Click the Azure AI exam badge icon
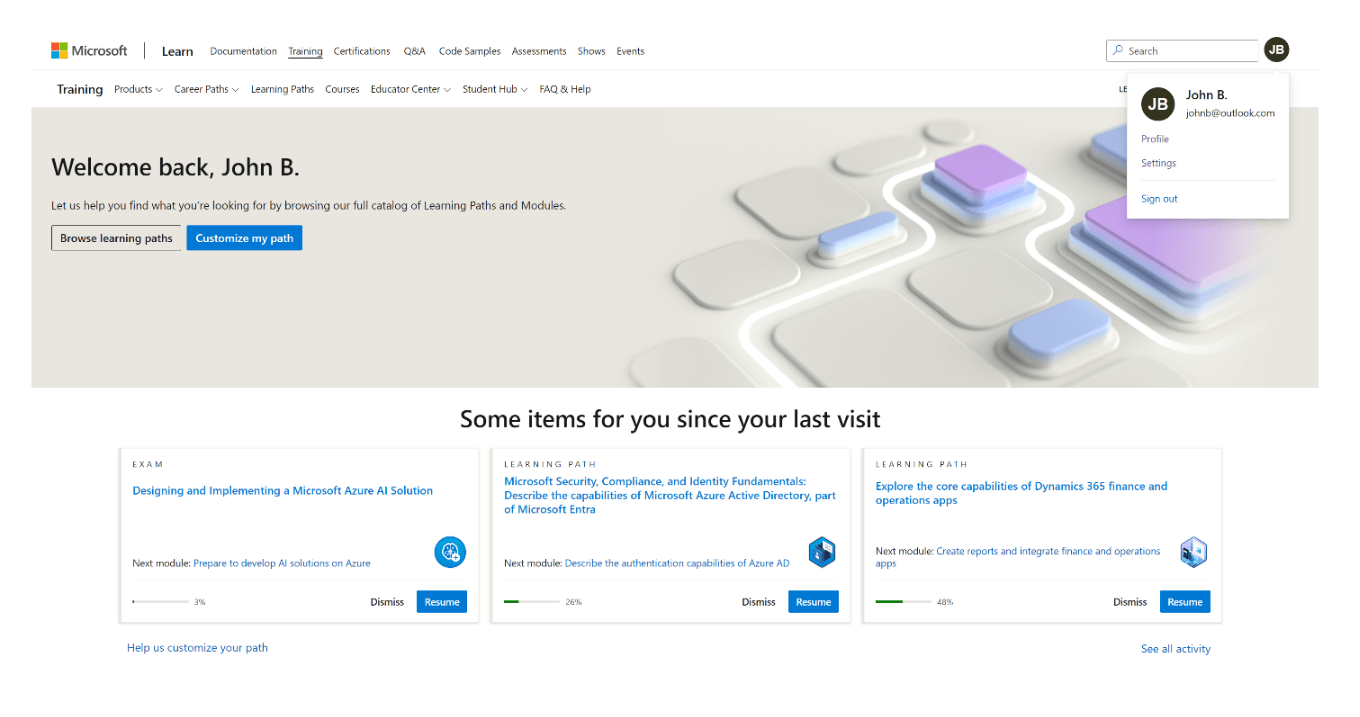This screenshot has height=717, width=1360. tap(450, 552)
